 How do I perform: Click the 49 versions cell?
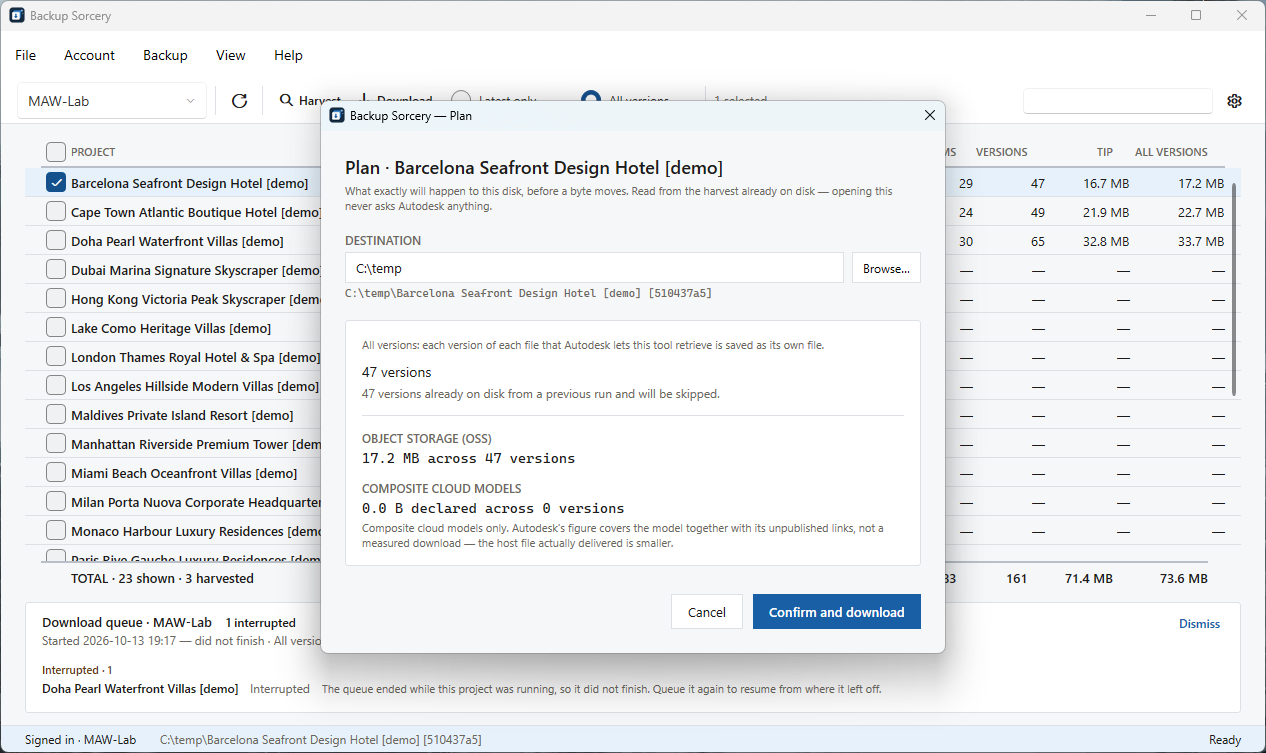1037,213
